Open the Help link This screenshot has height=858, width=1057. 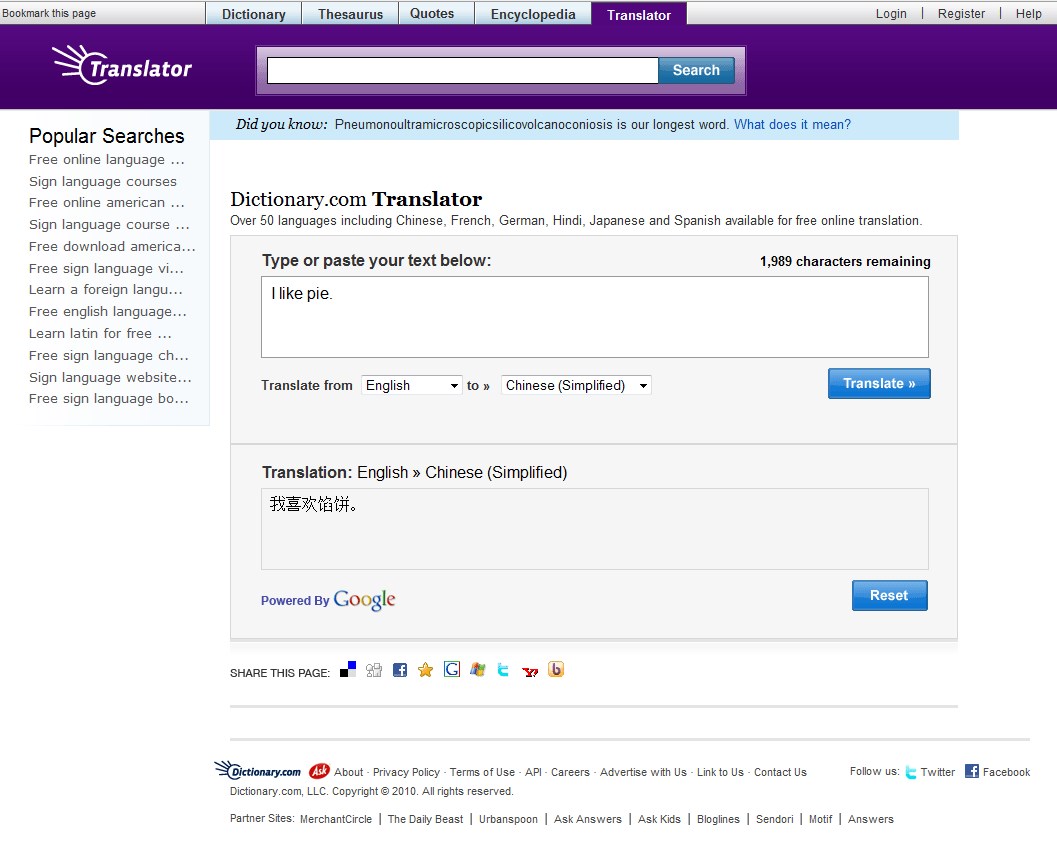coord(1028,13)
